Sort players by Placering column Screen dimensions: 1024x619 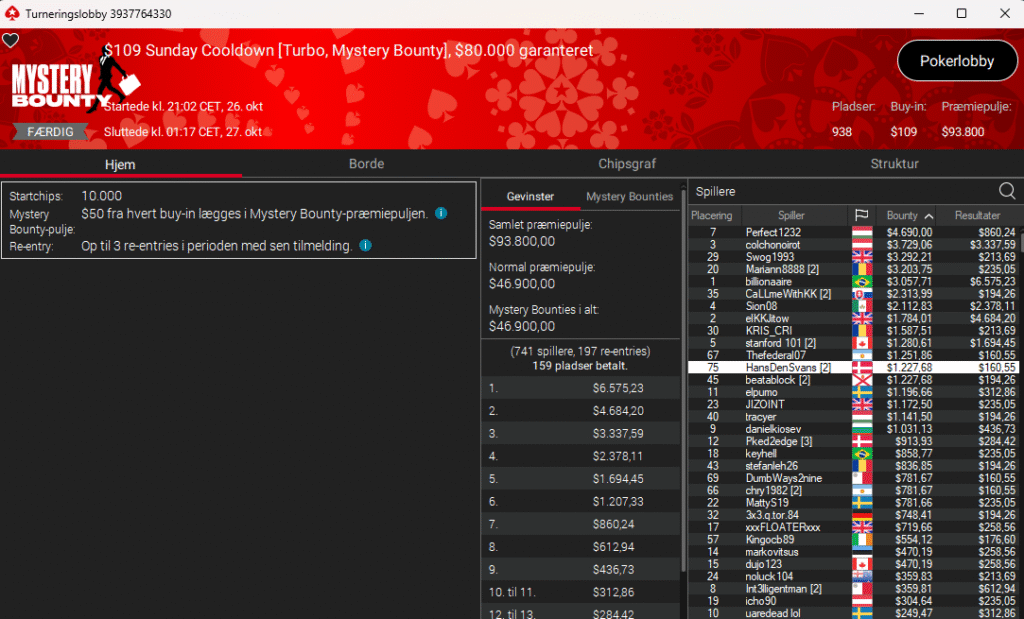click(712, 216)
